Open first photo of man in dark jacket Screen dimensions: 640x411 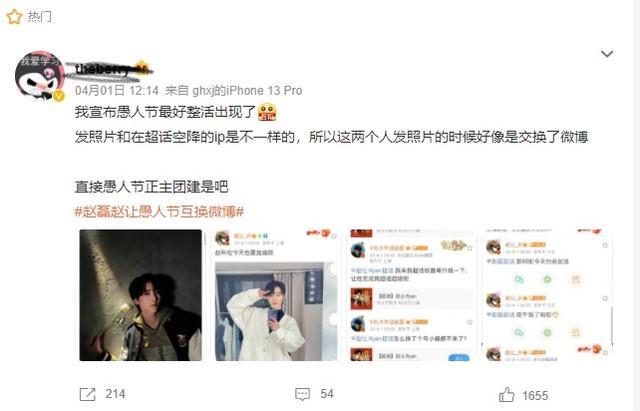(140, 295)
